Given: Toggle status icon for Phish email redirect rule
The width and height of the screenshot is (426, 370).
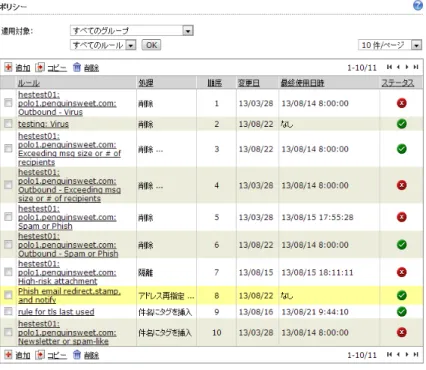Looking at the screenshot, I should pyautogui.click(x=402, y=295).
